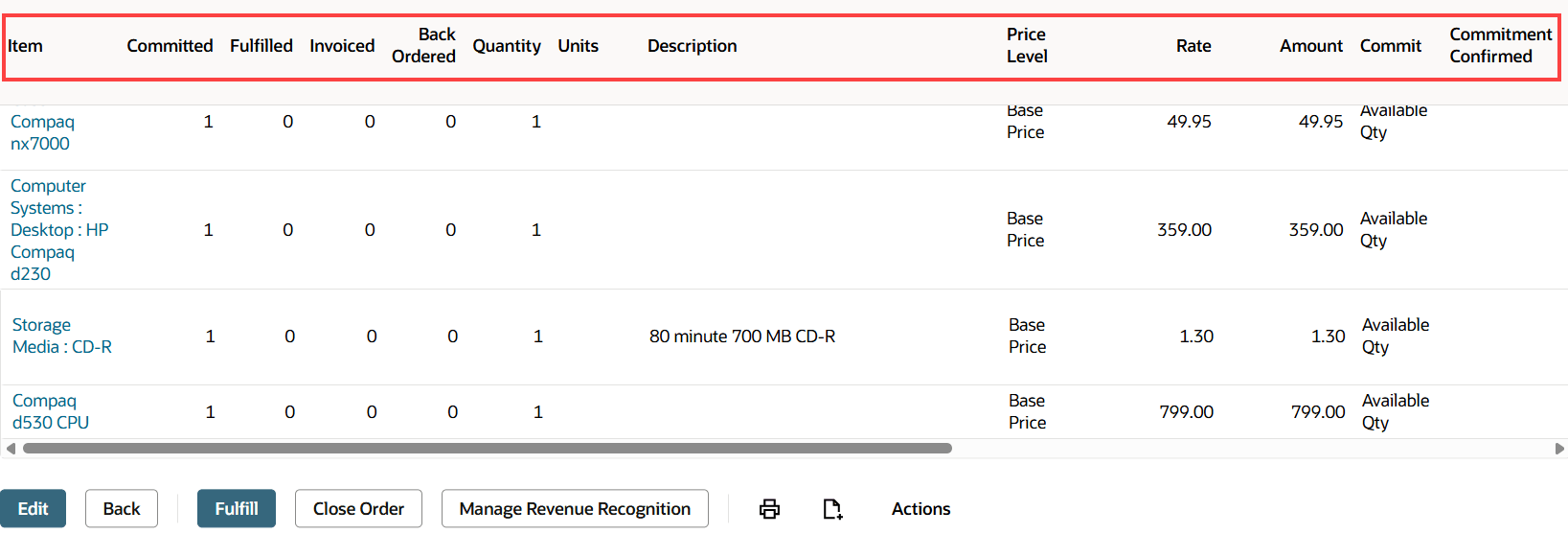1568x534 pixels.
Task: Click the Quantity column header
Action: tap(507, 46)
